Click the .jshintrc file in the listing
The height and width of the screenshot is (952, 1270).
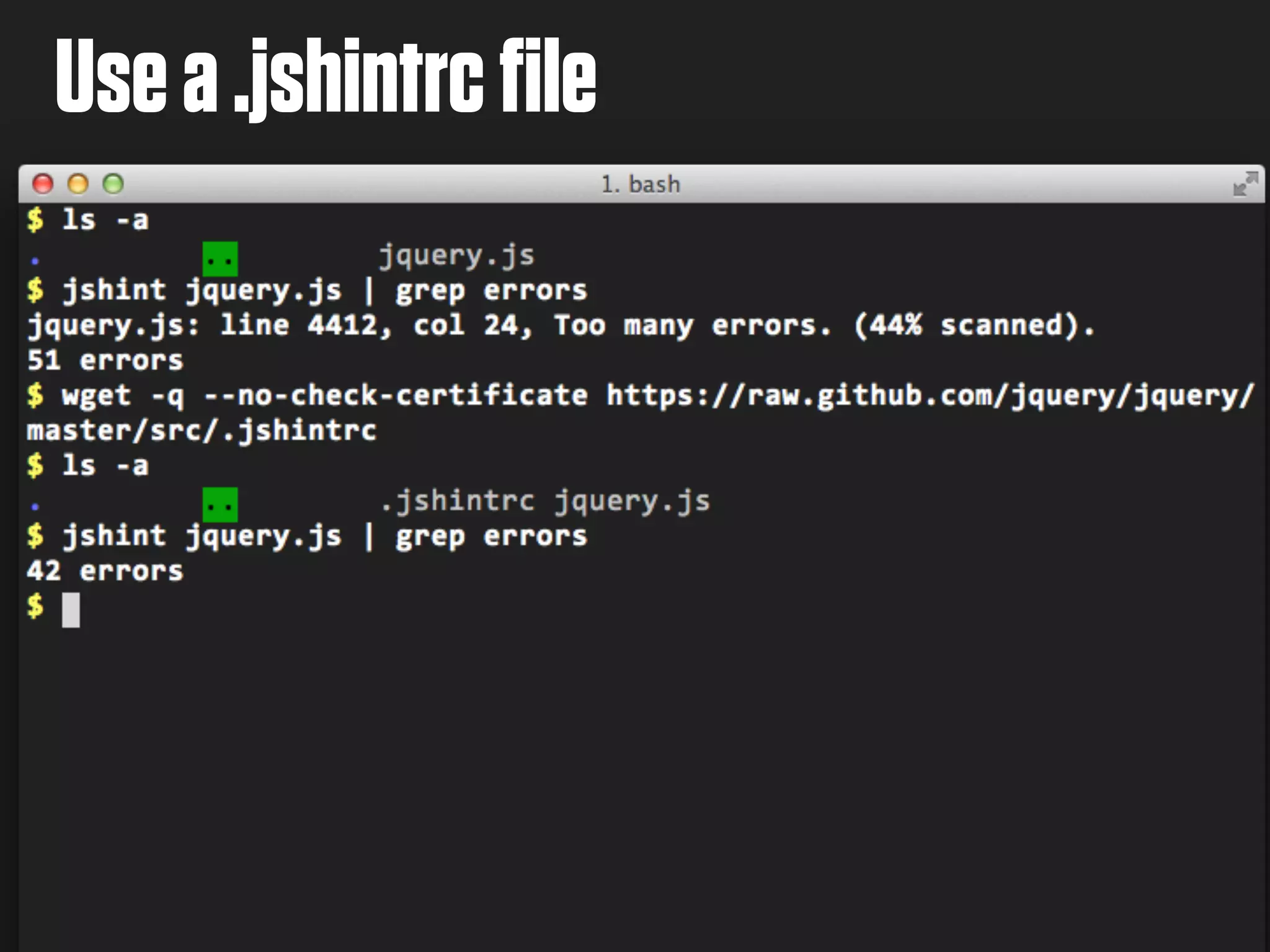pyautogui.click(x=457, y=501)
